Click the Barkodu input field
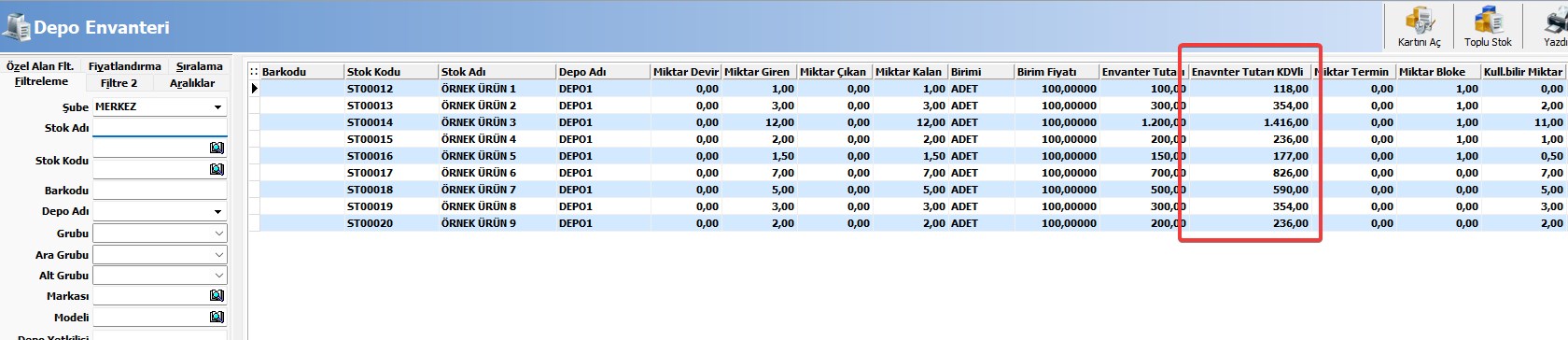The width and height of the screenshot is (1568, 340). pyautogui.click(x=160, y=191)
